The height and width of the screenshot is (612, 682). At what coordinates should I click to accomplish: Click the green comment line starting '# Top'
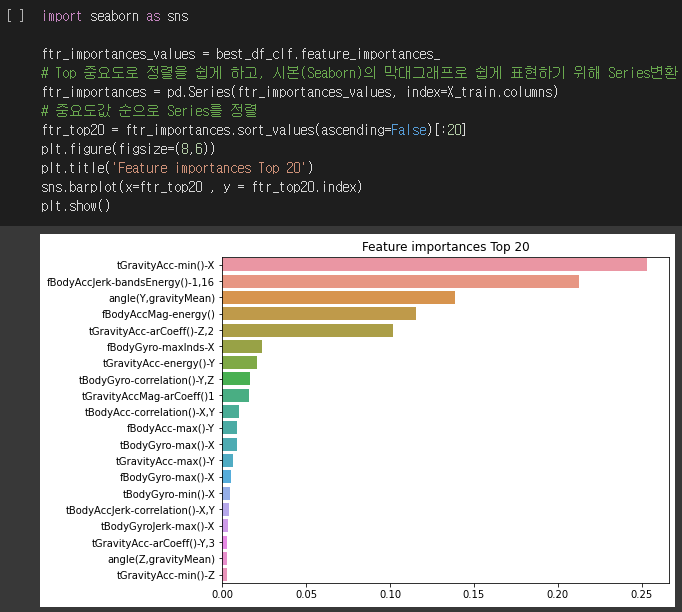[359, 73]
